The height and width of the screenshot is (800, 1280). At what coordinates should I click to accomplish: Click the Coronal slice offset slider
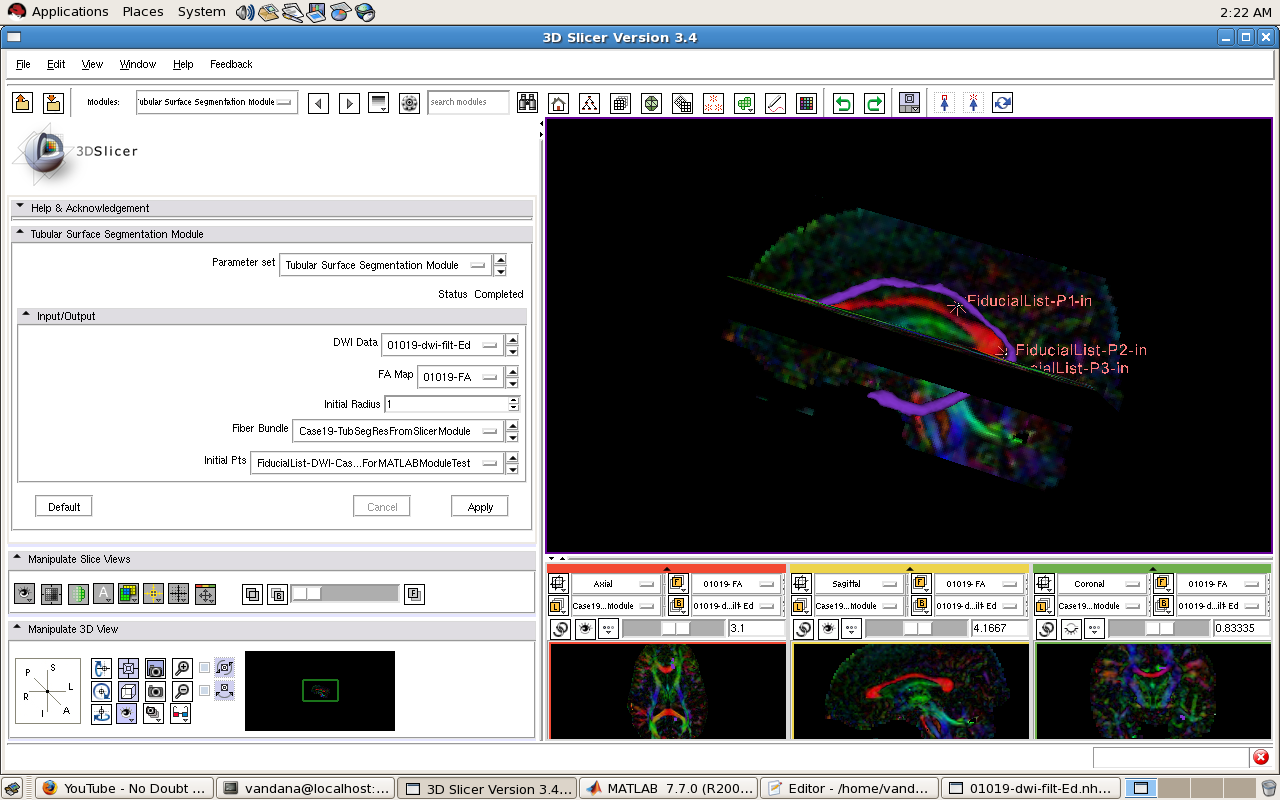coord(1158,629)
